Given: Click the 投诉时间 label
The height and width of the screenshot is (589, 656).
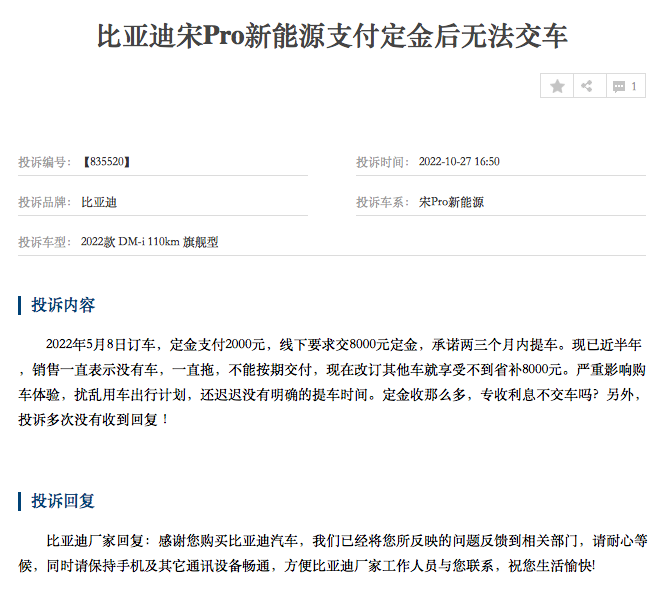Looking at the screenshot, I should coord(382,162).
